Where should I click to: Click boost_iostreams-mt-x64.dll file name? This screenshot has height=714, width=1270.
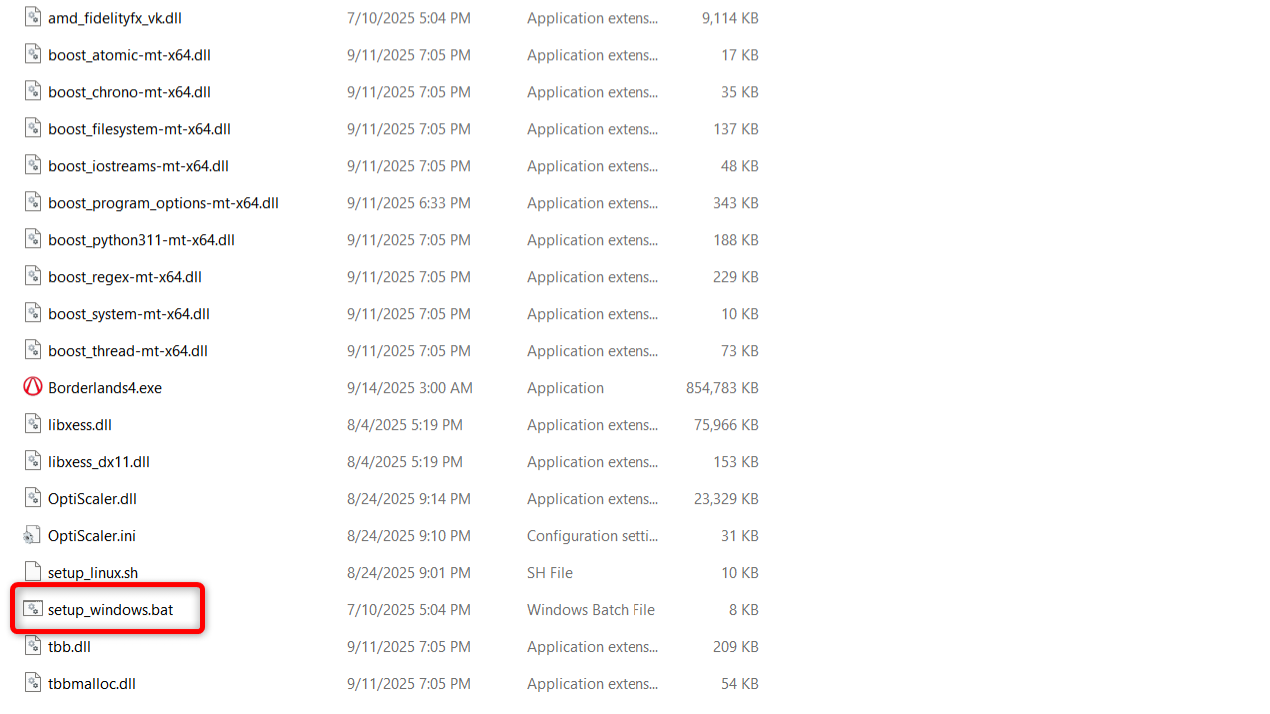click(138, 166)
